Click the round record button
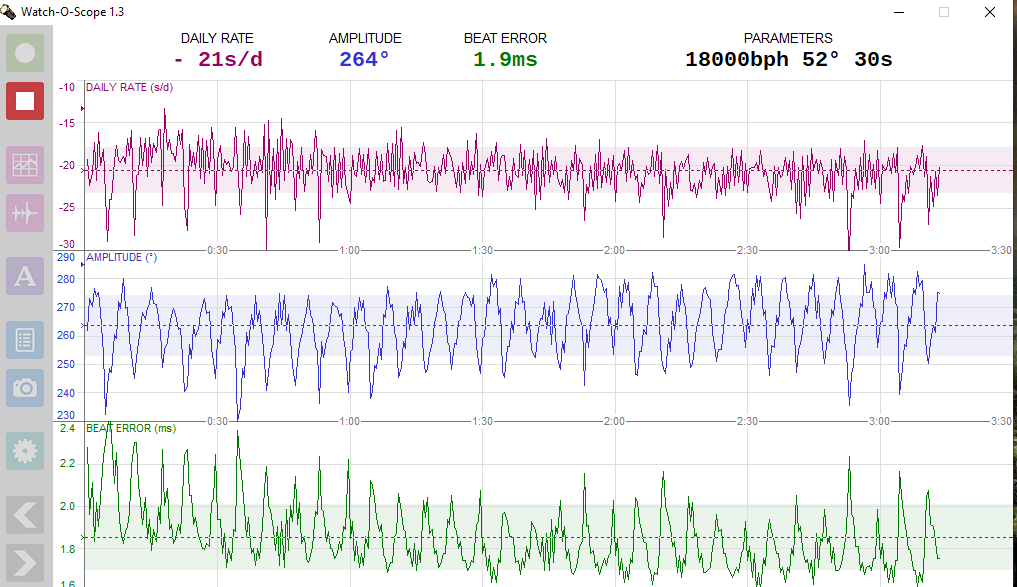This screenshot has width=1017, height=587. pyautogui.click(x=25, y=53)
